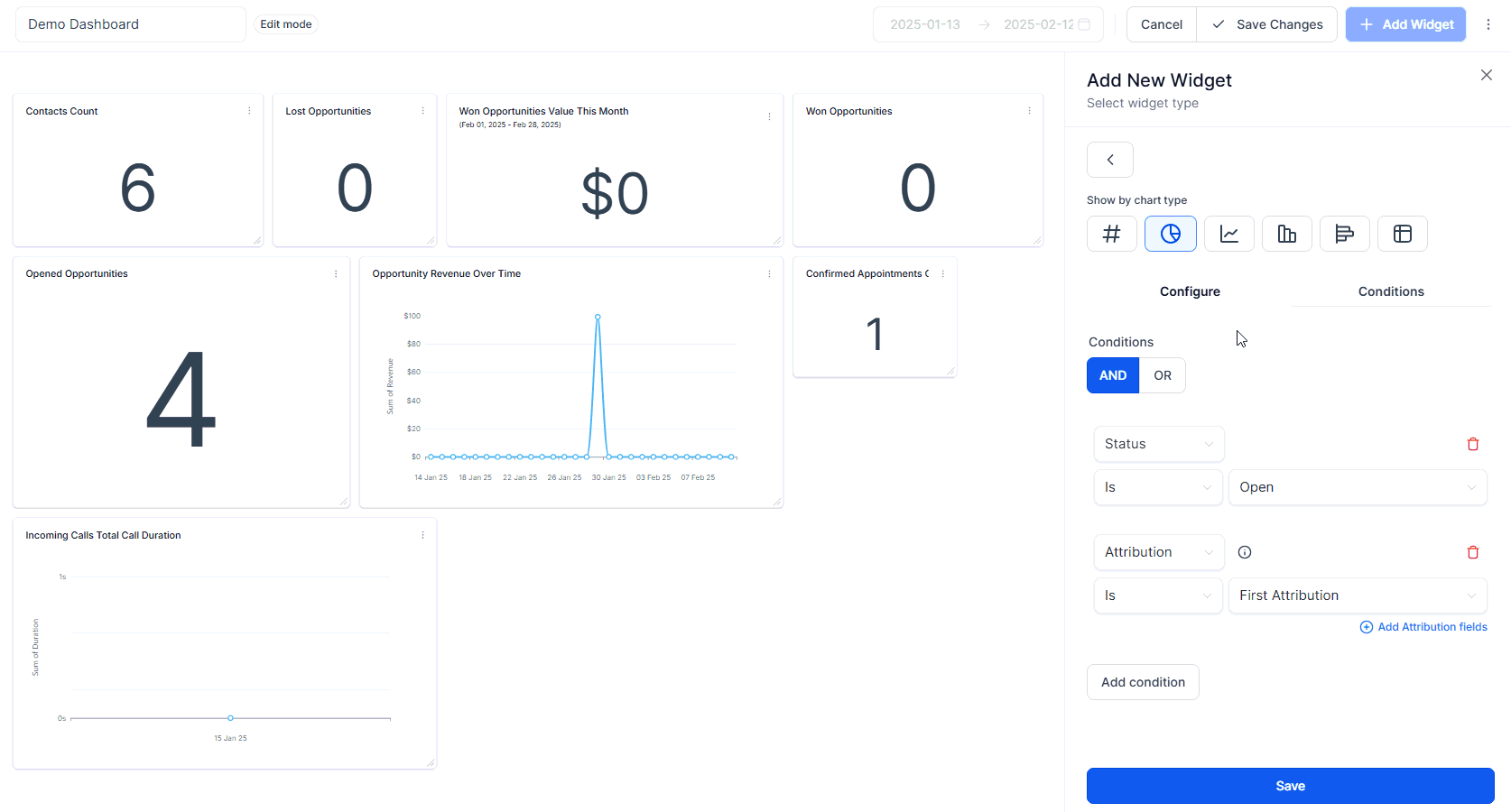Close the Add New Widget panel
The height and width of the screenshot is (812, 1511).
click(x=1487, y=75)
